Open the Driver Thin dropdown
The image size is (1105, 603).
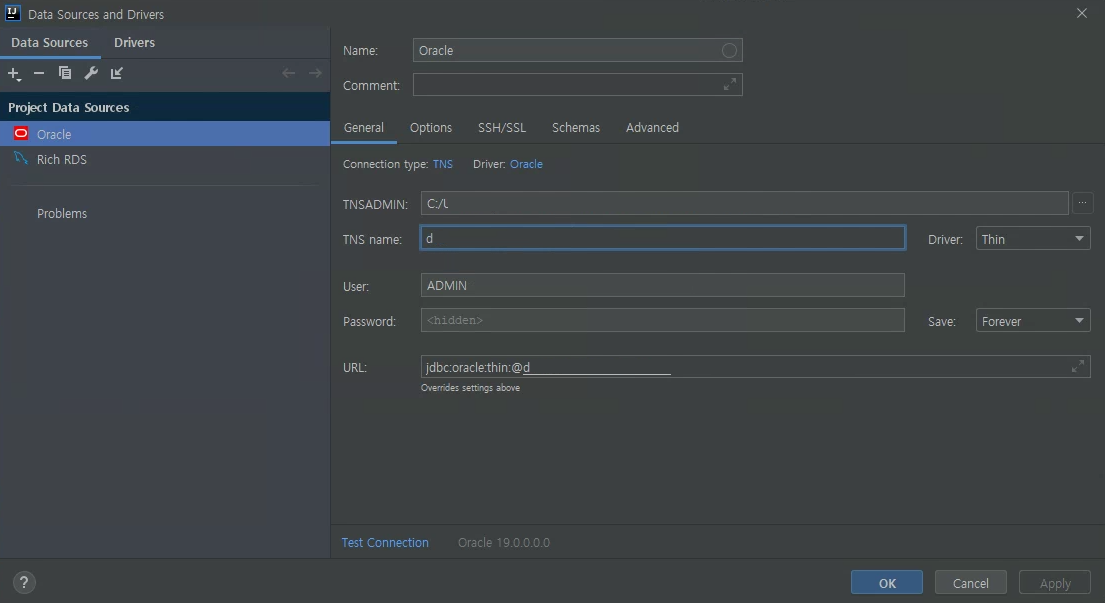1033,239
